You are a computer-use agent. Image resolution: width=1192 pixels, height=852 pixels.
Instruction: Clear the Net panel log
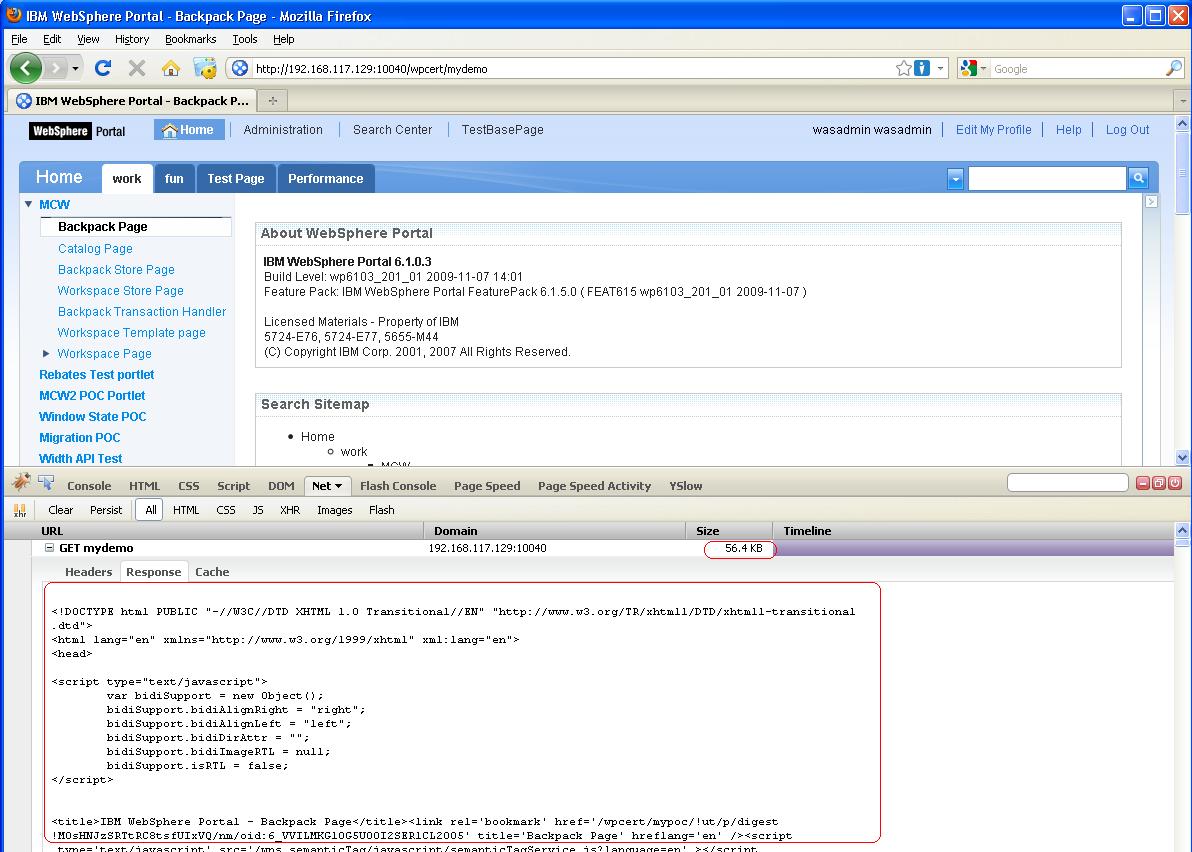(61, 510)
